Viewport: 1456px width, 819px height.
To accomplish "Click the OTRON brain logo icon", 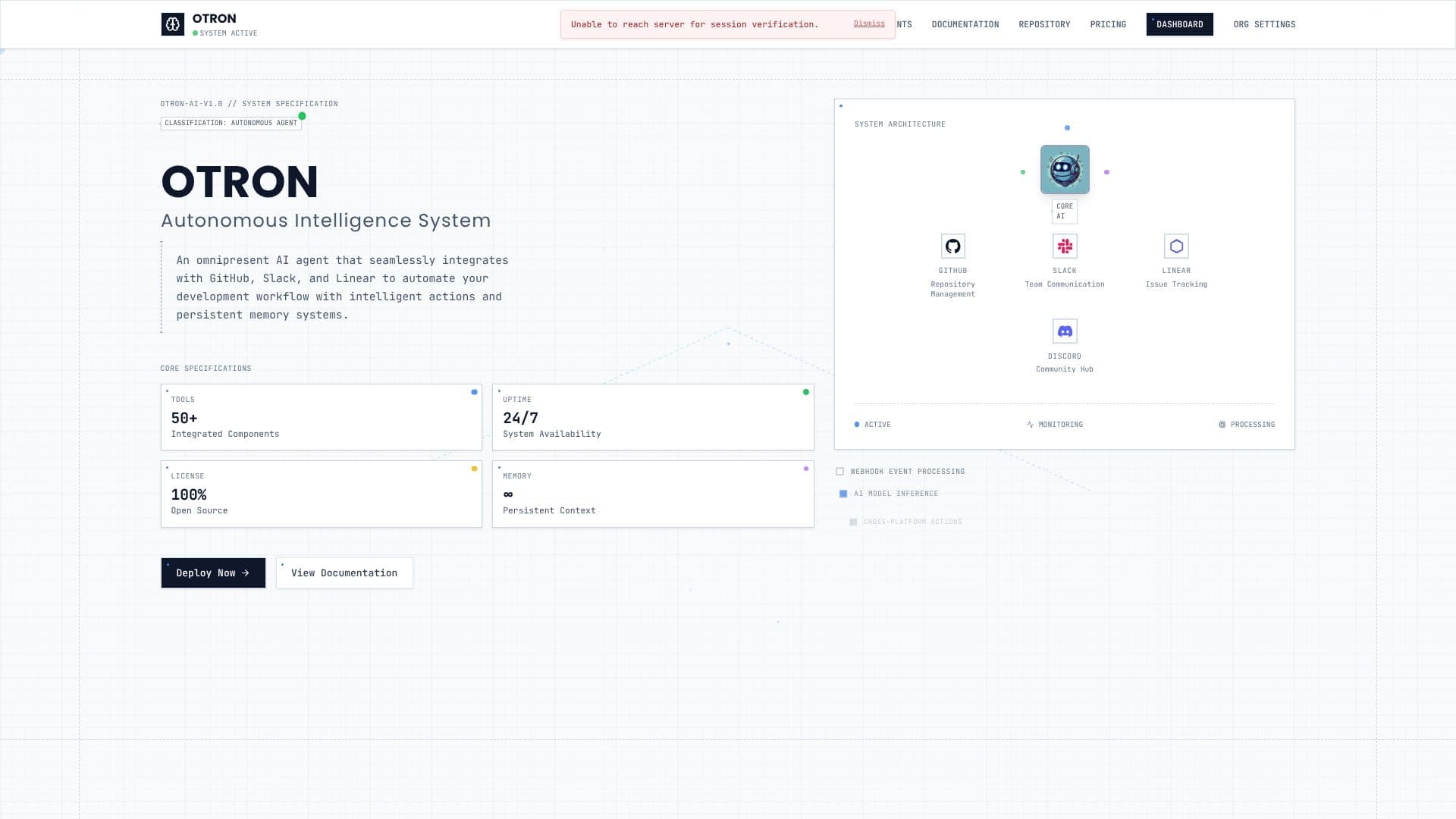I will [172, 24].
